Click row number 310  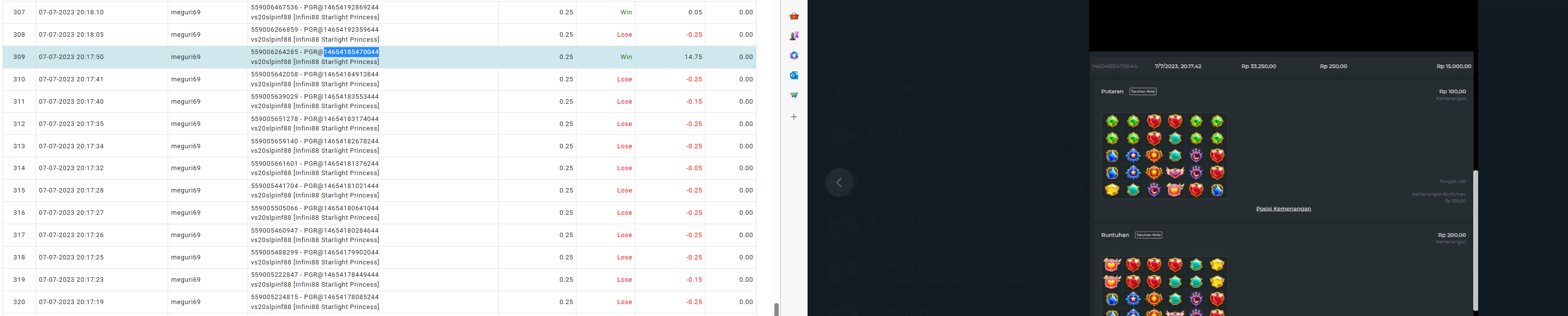click(19, 79)
